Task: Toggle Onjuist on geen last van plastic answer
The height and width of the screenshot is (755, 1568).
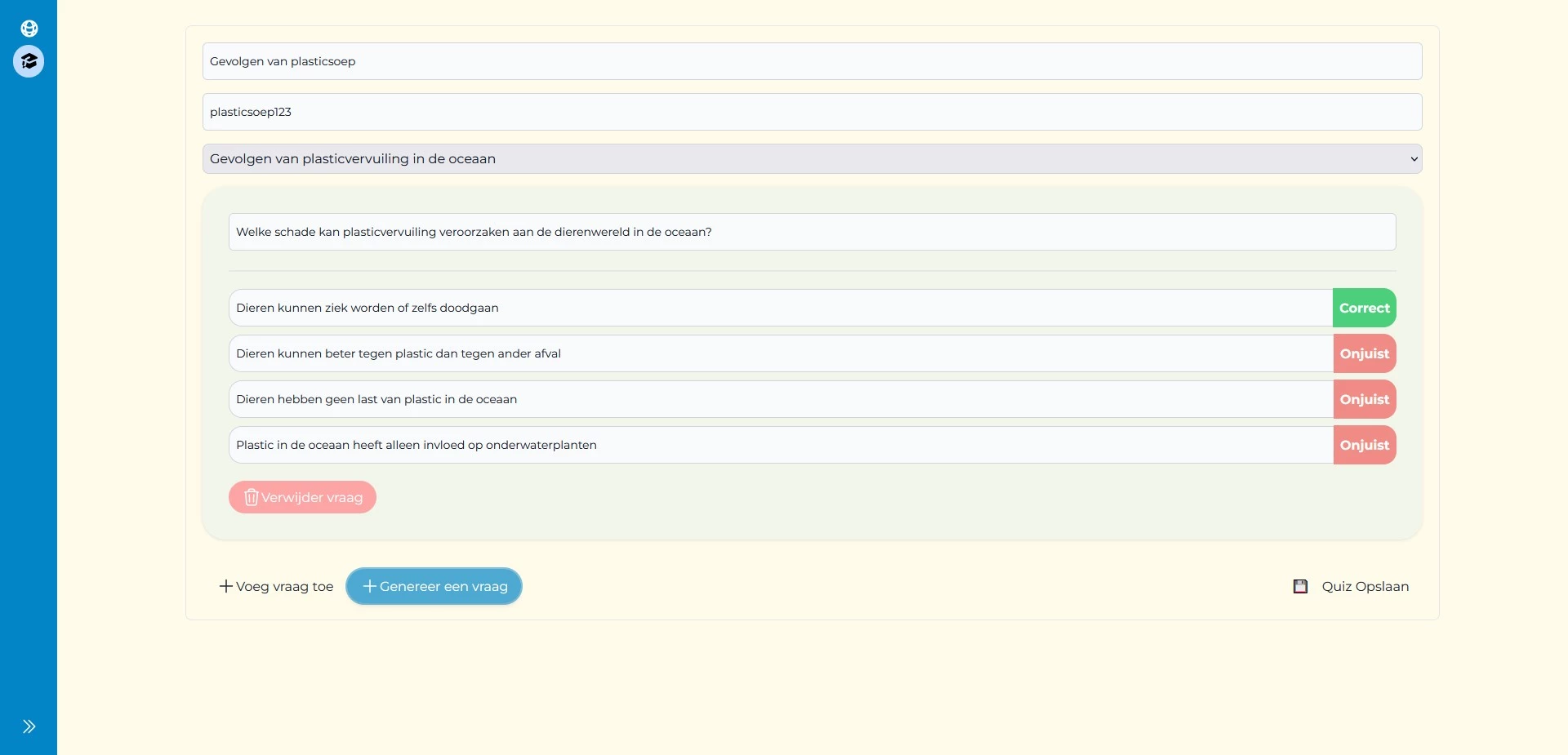Action: [x=1363, y=399]
